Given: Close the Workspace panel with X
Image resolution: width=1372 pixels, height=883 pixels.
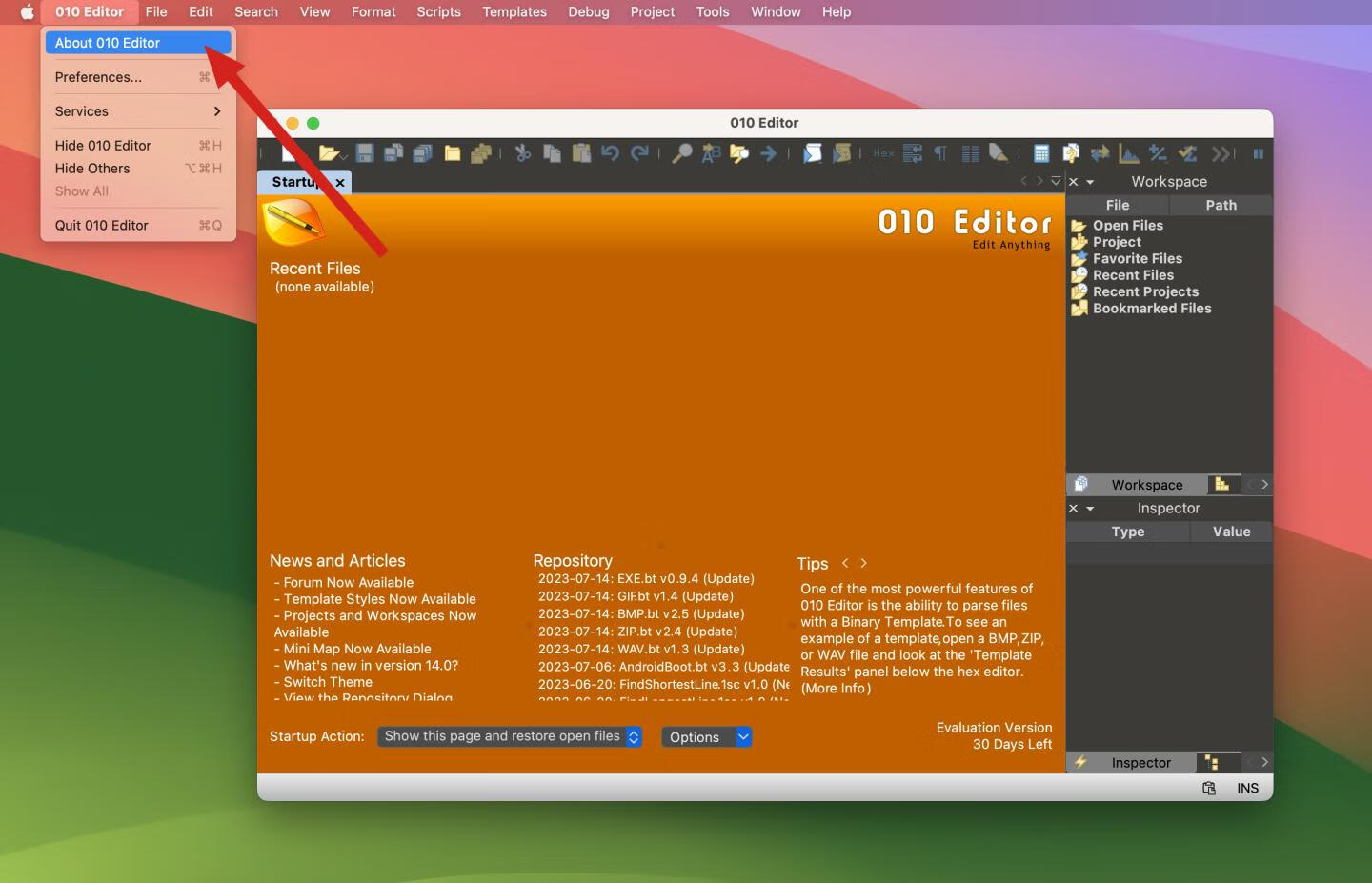Looking at the screenshot, I should click(x=1074, y=182).
